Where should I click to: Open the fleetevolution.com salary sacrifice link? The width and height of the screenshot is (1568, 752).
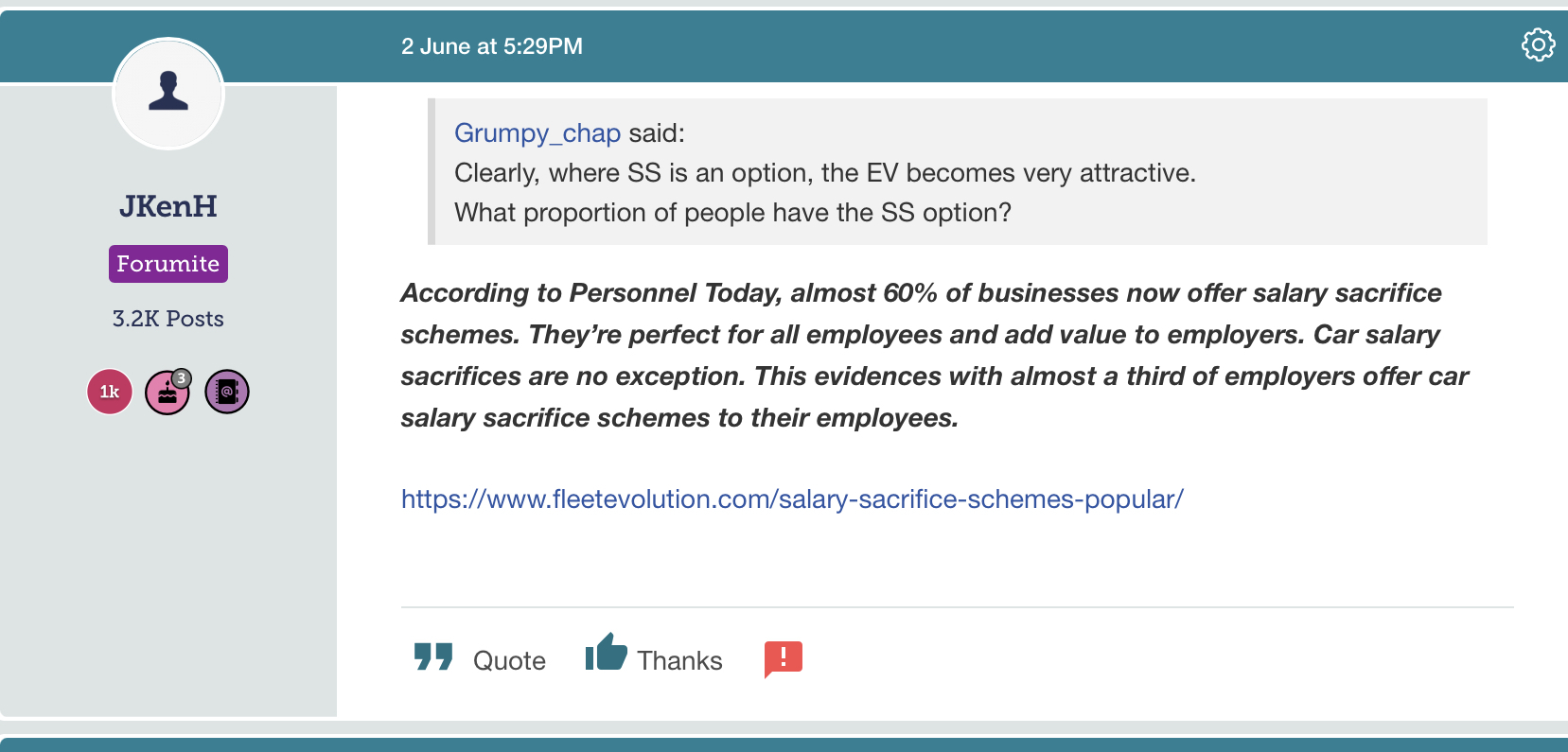[x=792, y=499]
